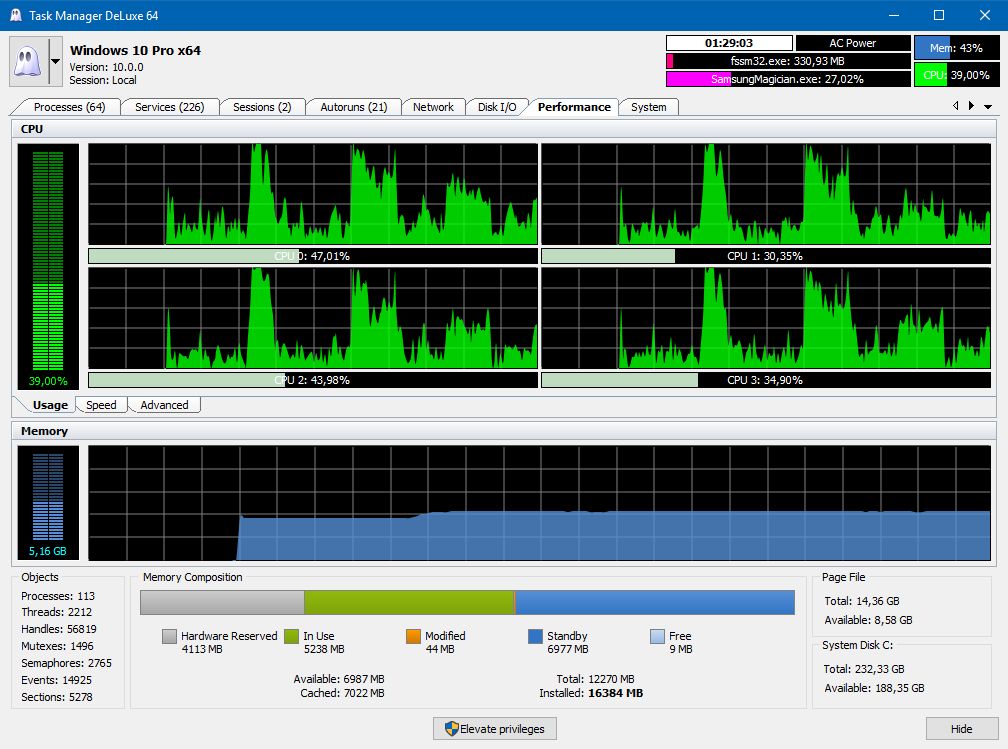Open the Advanced sub-tab

(165, 405)
